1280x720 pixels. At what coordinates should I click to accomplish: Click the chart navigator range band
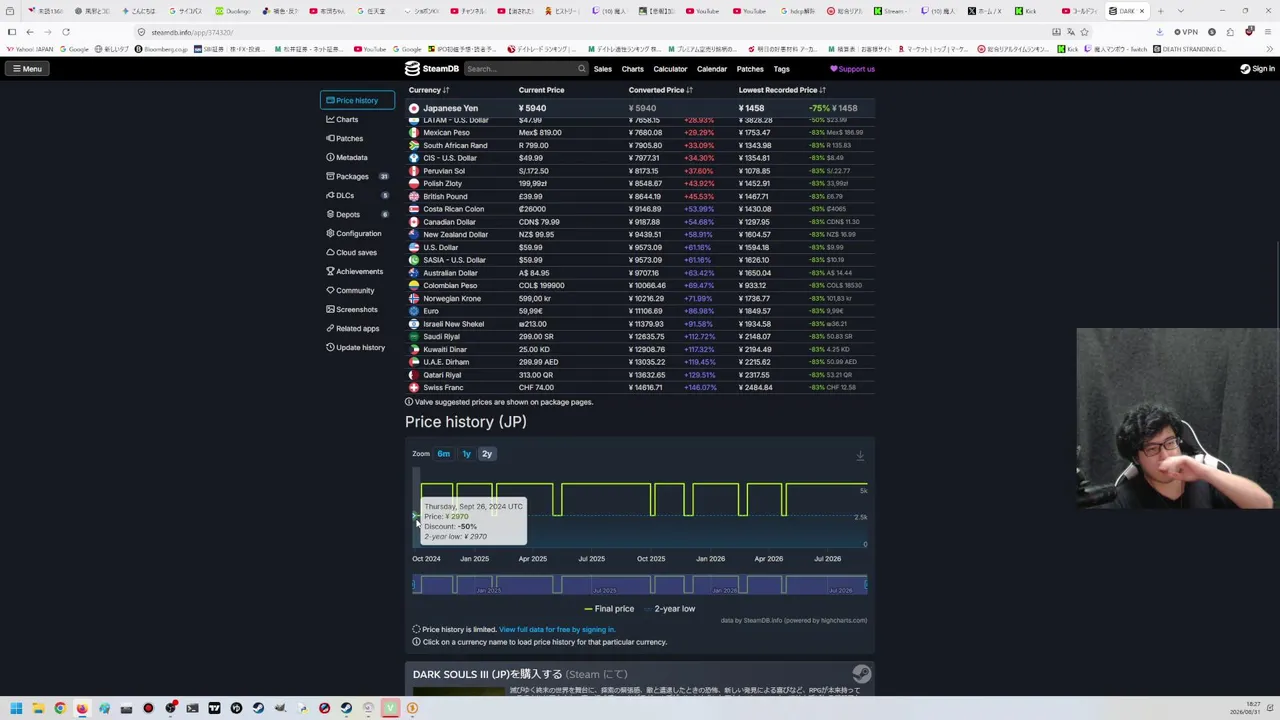click(640, 585)
